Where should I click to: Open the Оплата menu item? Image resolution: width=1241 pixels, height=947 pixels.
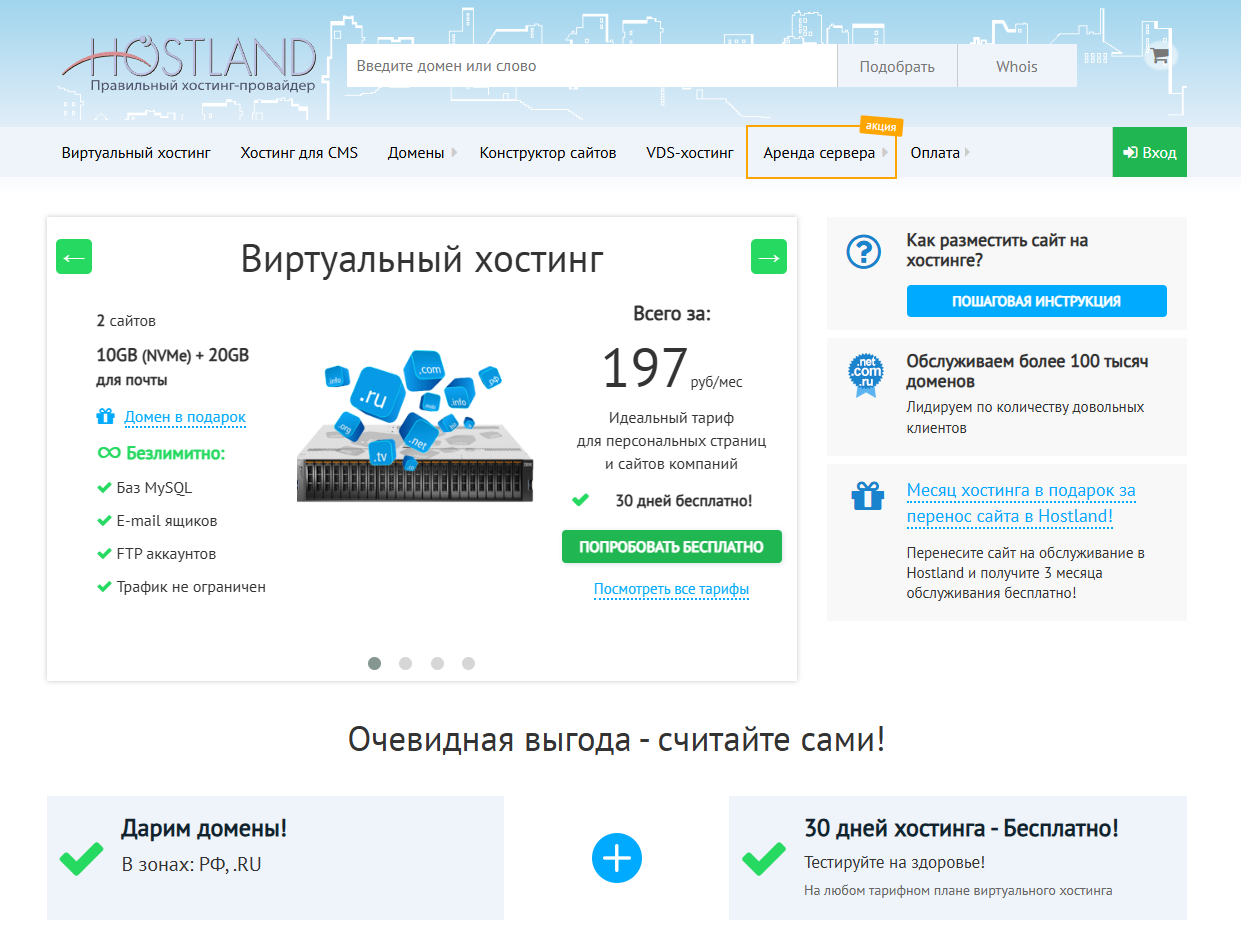click(935, 153)
